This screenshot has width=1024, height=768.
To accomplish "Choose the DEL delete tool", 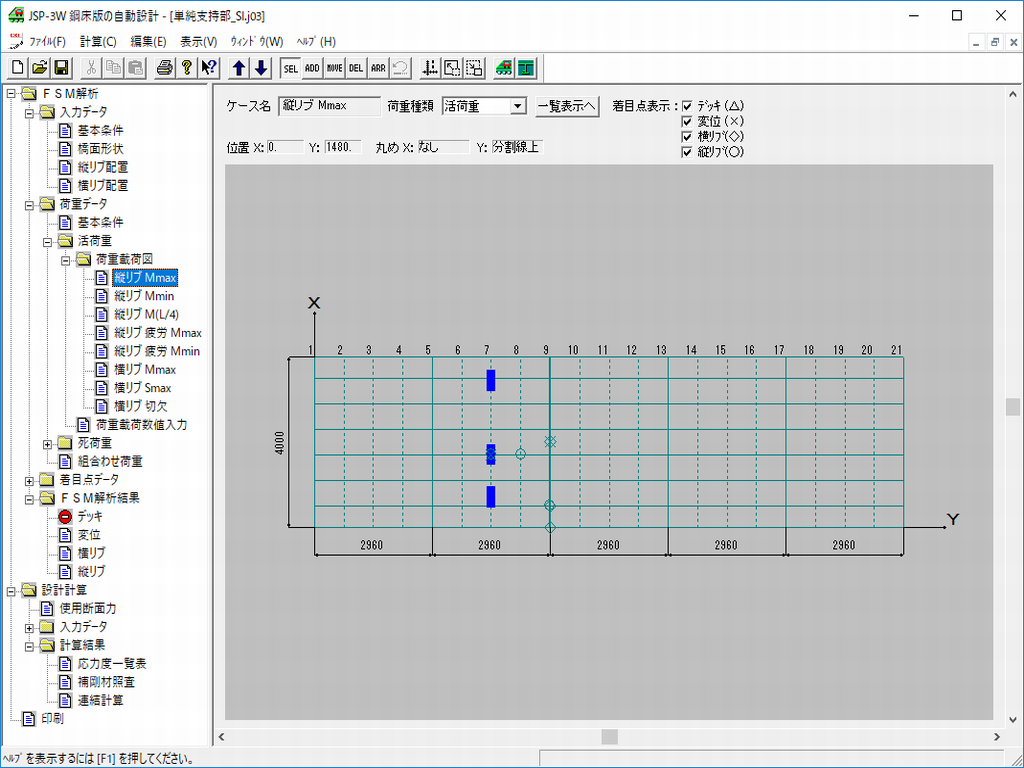I will tap(356, 68).
